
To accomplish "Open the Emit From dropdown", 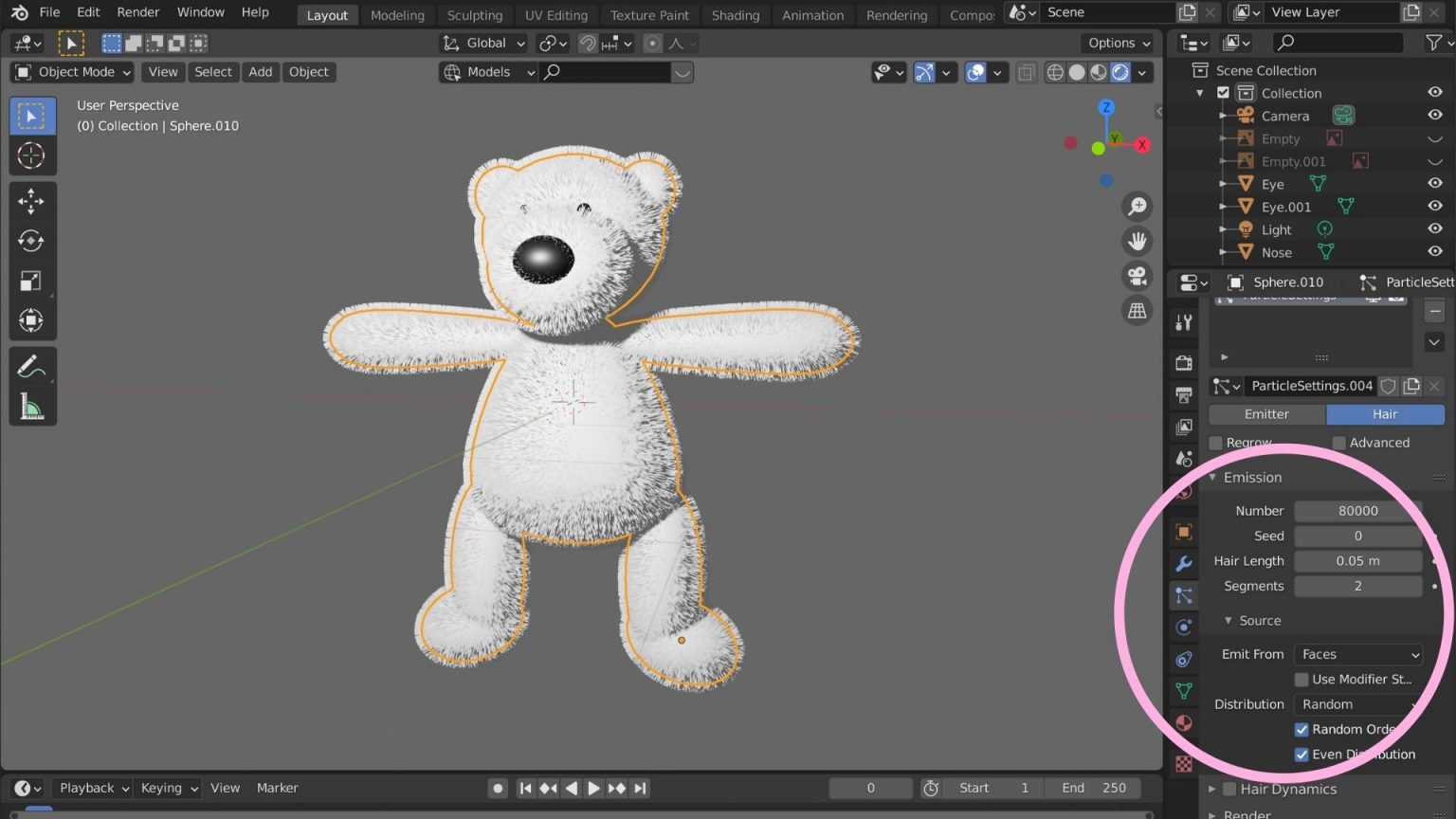I will pyautogui.click(x=1357, y=654).
